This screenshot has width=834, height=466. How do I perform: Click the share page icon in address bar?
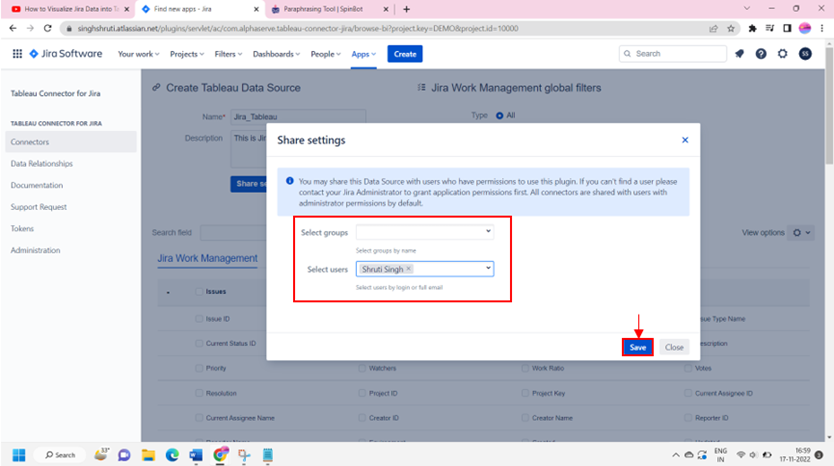714,28
